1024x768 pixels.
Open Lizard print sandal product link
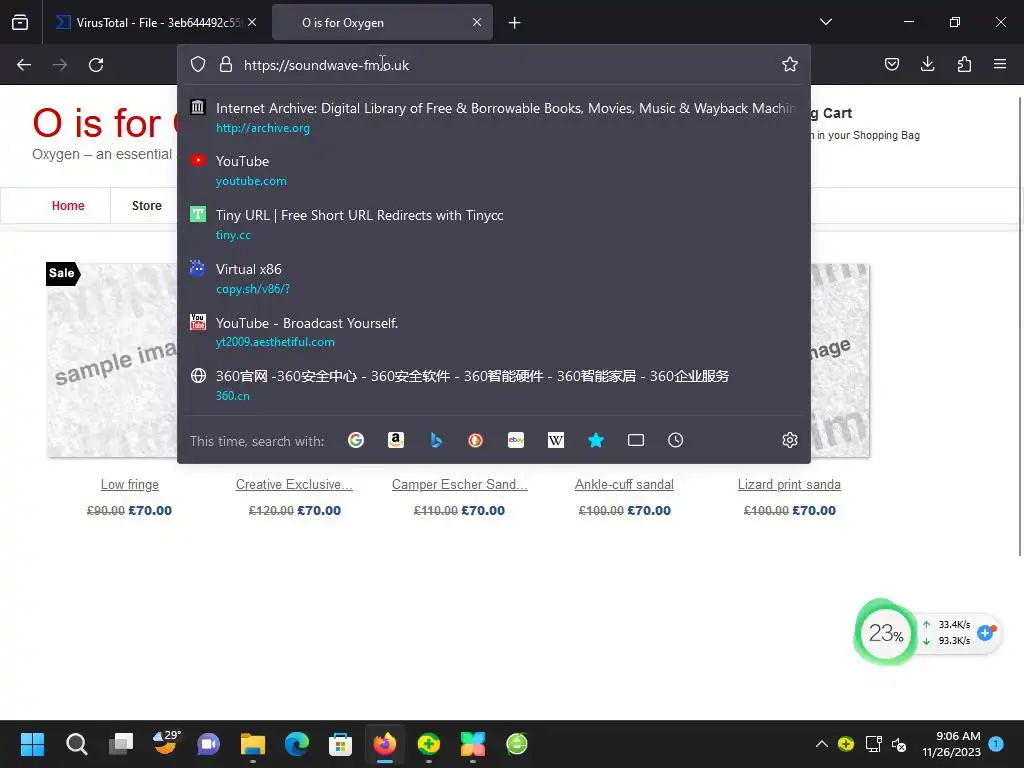pyautogui.click(x=789, y=485)
